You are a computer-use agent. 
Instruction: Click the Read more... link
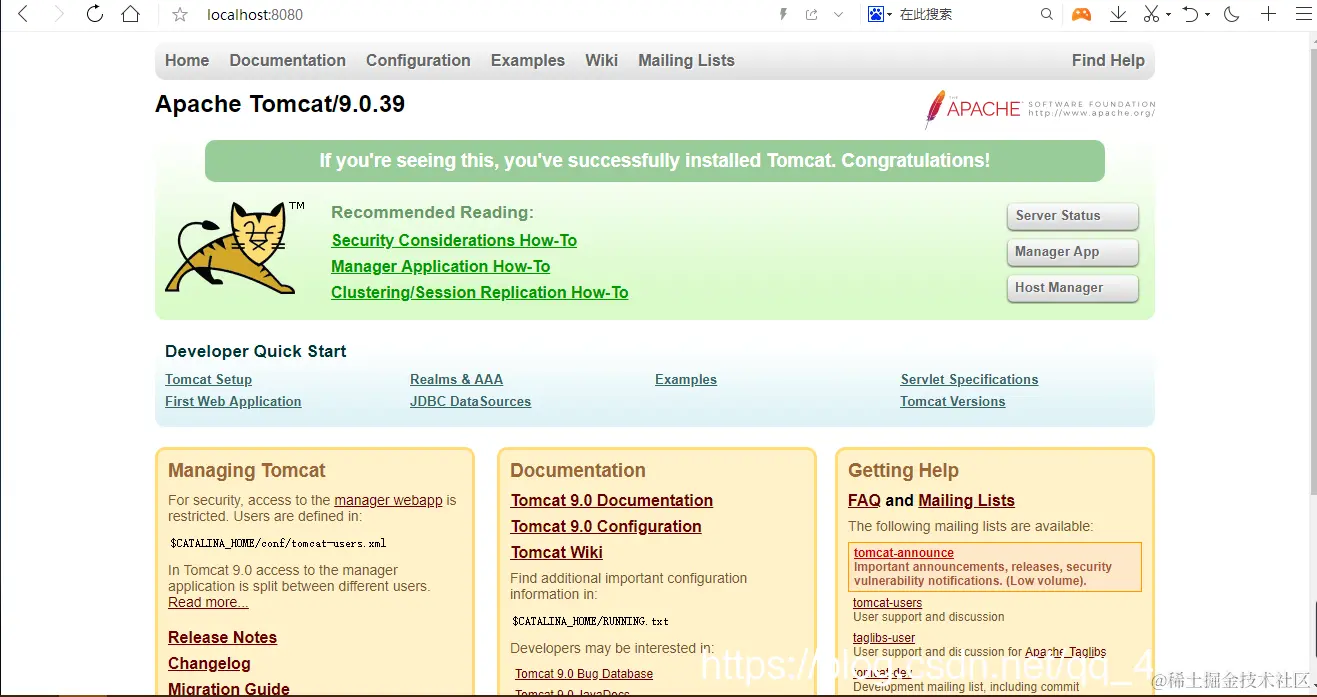click(x=208, y=602)
